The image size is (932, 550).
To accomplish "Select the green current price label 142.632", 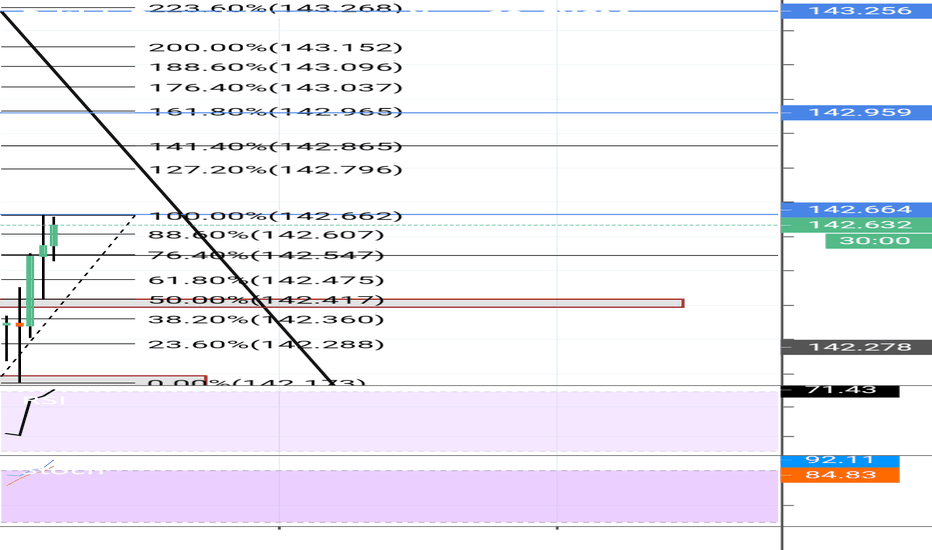I will pyautogui.click(x=858, y=225).
